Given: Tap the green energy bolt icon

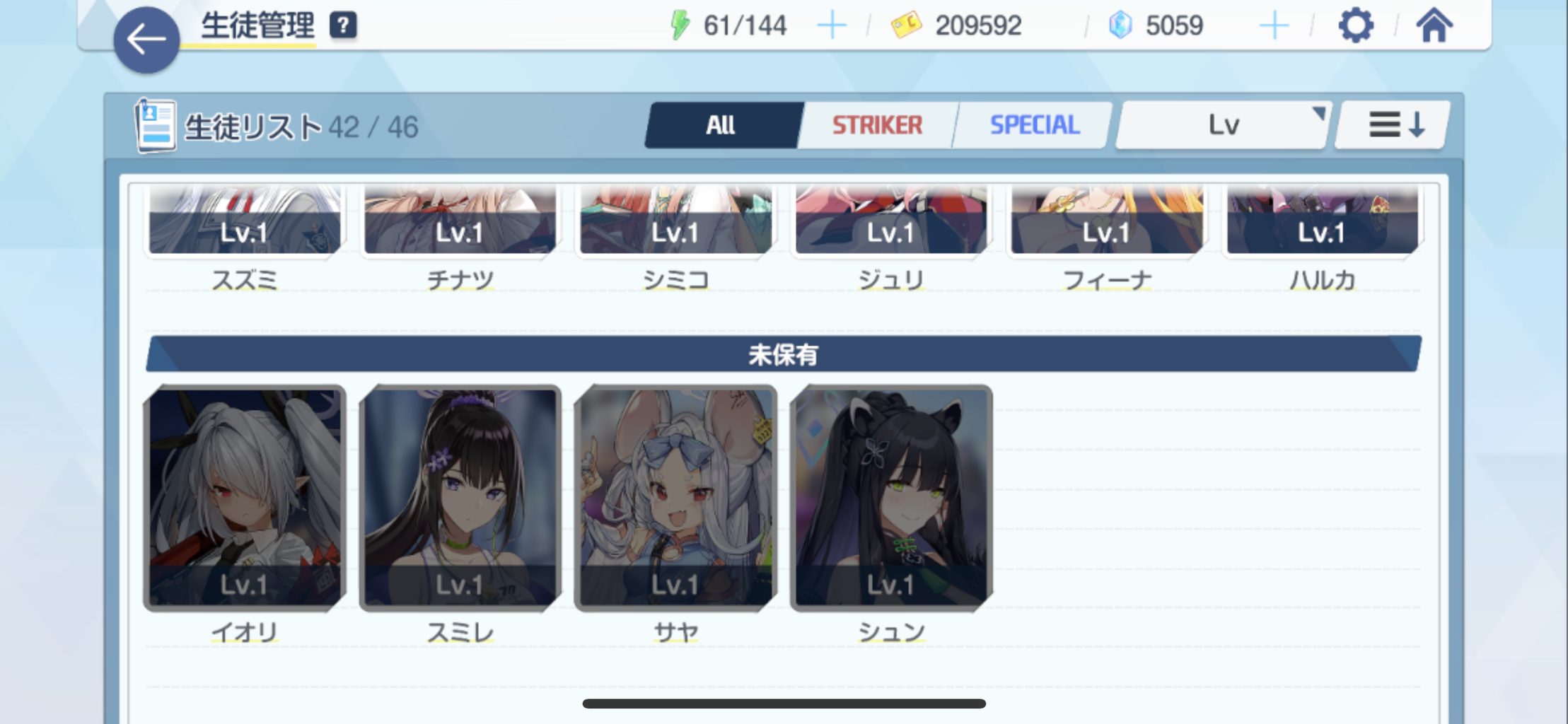Looking at the screenshot, I should click(680, 25).
